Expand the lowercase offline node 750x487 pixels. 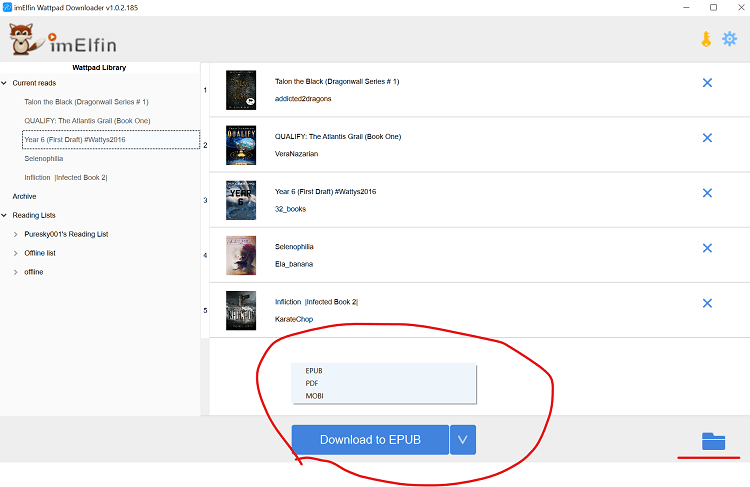coord(16,272)
